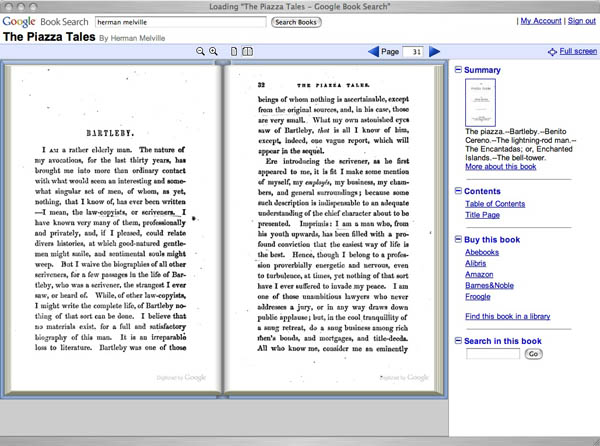
Task: Zoom in using the plus magnifier icon
Action: pyautogui.click(x=214, y=52)
